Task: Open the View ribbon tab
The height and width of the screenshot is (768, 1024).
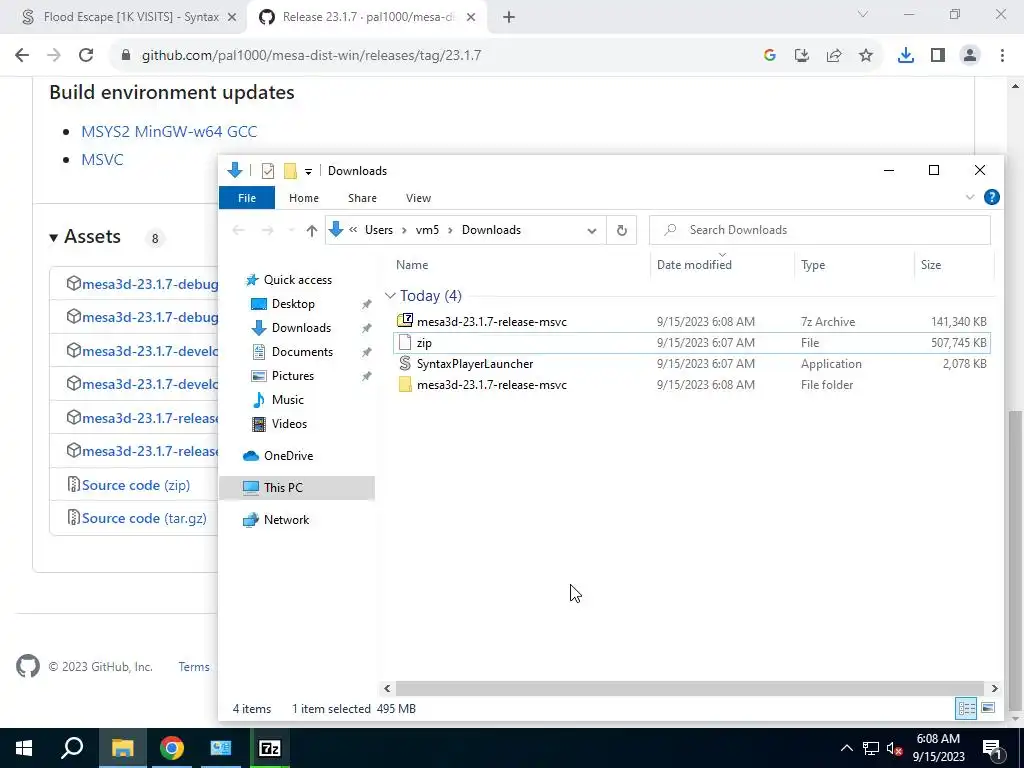Action: 419,198
